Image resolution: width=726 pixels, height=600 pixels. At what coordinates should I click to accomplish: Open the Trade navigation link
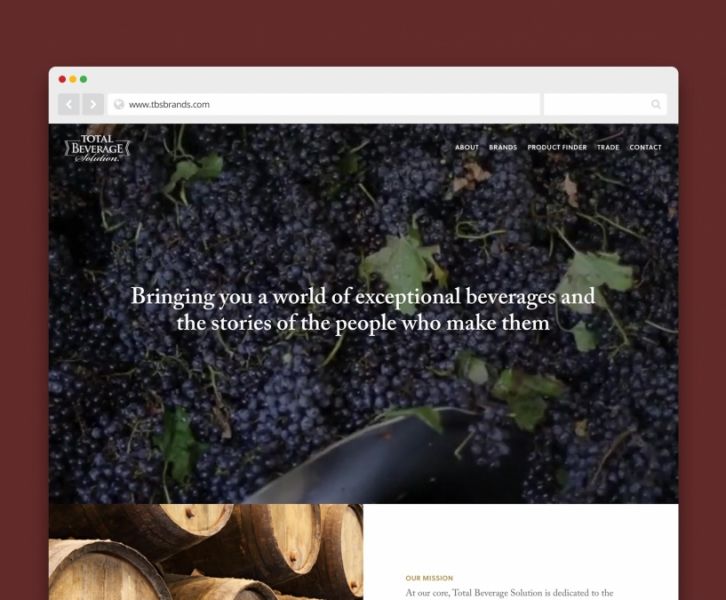coord(608,147)
